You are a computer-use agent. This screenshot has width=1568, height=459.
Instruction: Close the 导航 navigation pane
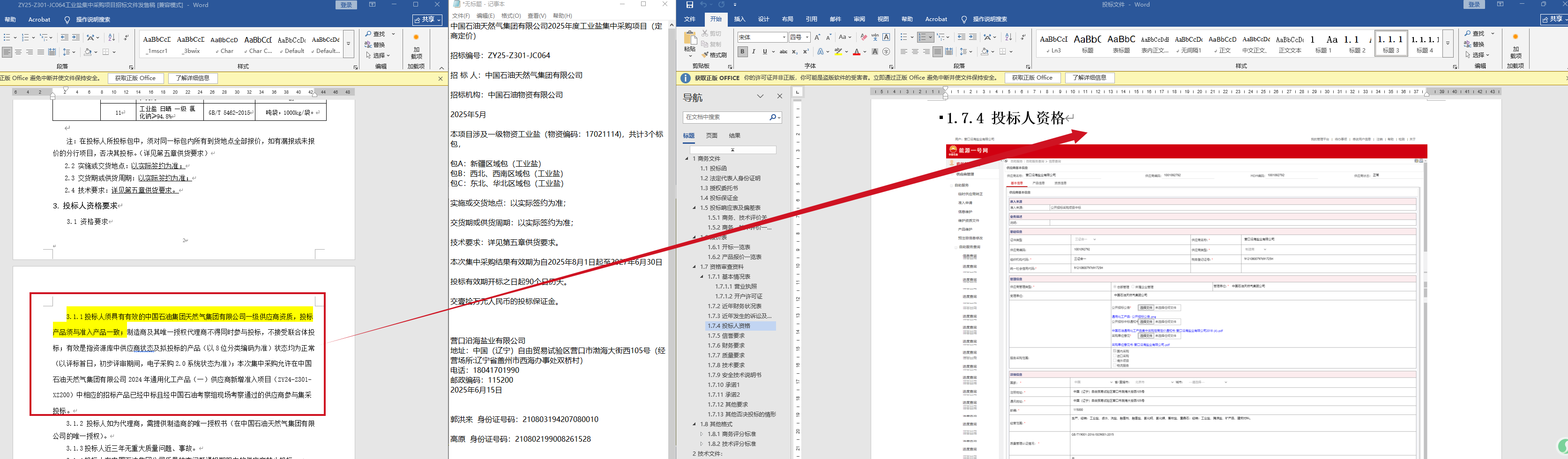coord(780,96)
